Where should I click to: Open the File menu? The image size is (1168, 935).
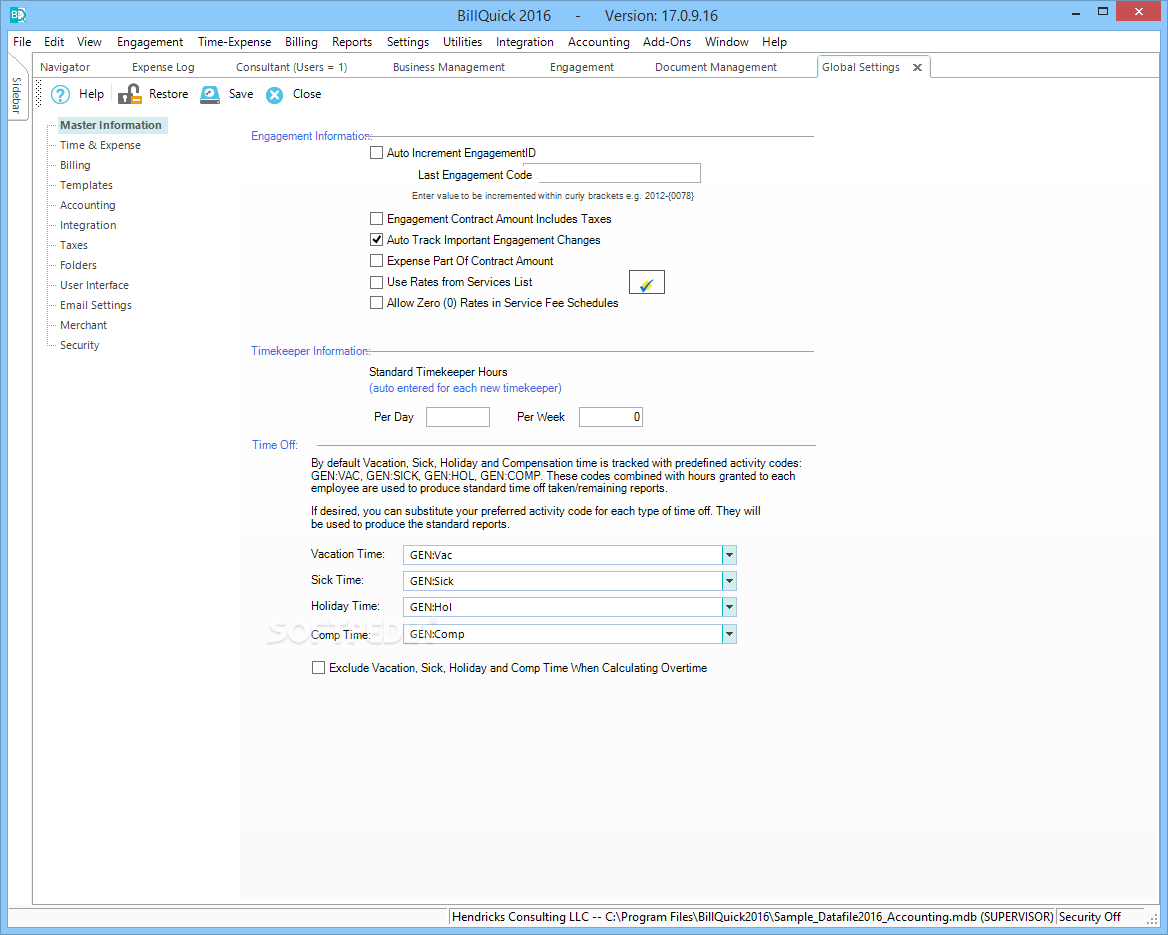click(x=22, y=42)
